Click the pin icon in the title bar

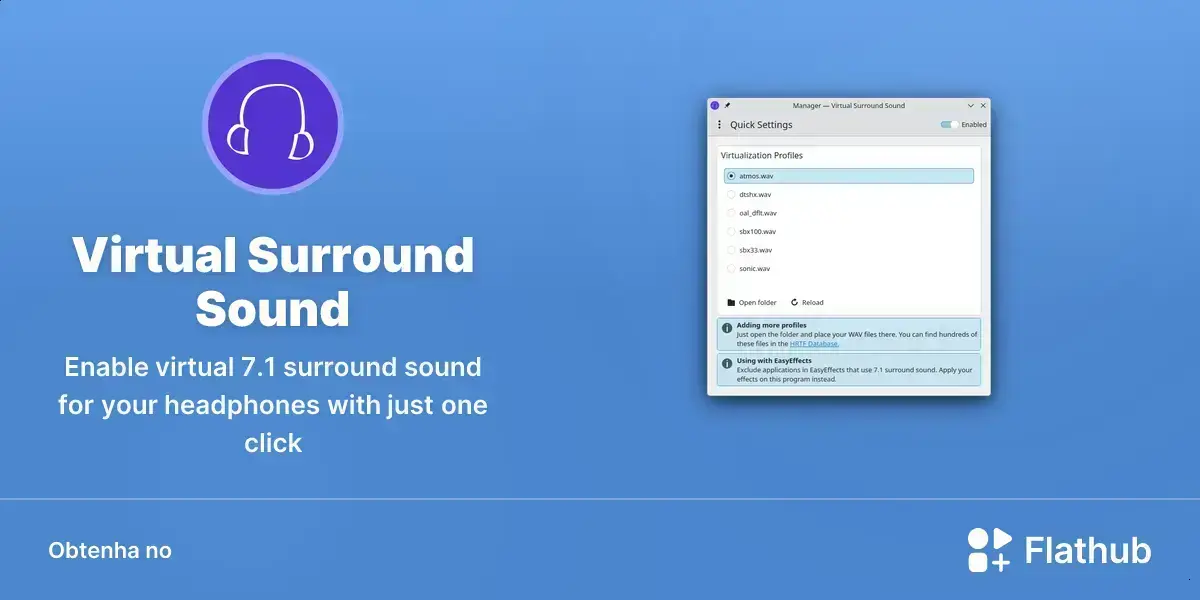coord(728,105)
